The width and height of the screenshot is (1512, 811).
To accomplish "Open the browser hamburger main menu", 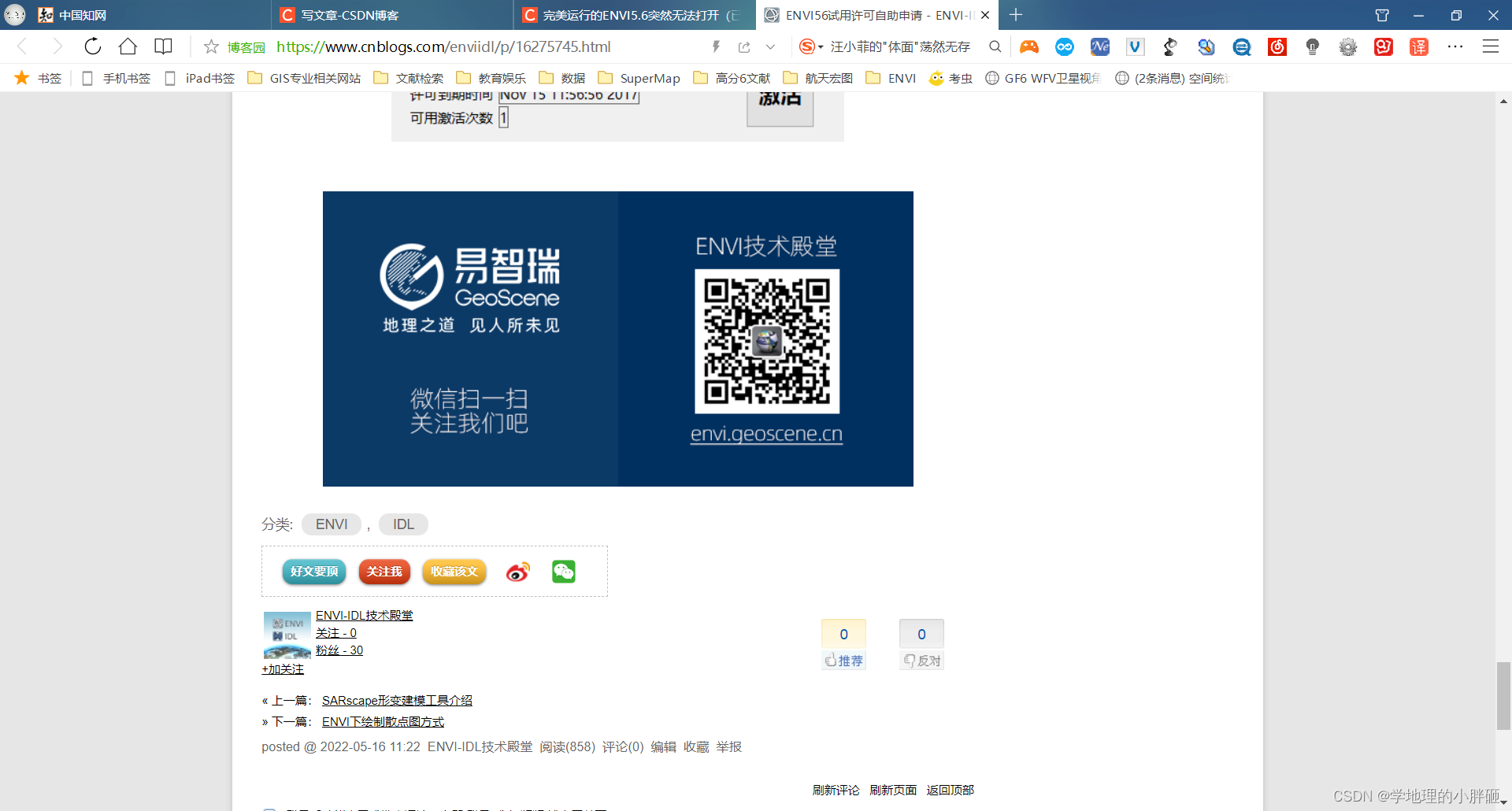I will coord(1491,46).
